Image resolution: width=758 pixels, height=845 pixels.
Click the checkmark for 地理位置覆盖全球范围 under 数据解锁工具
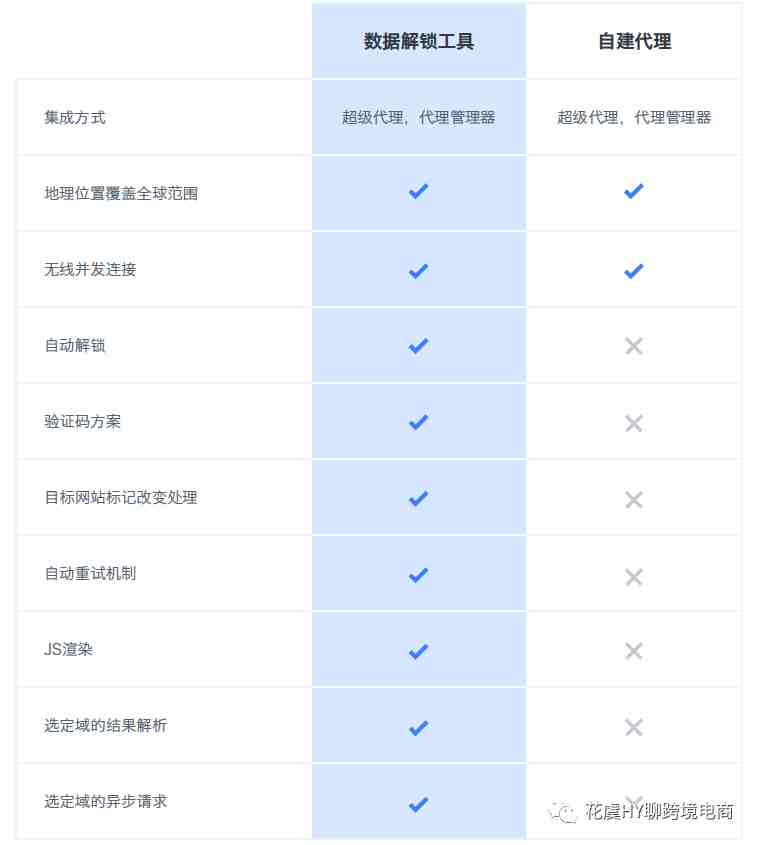[418, 191]
